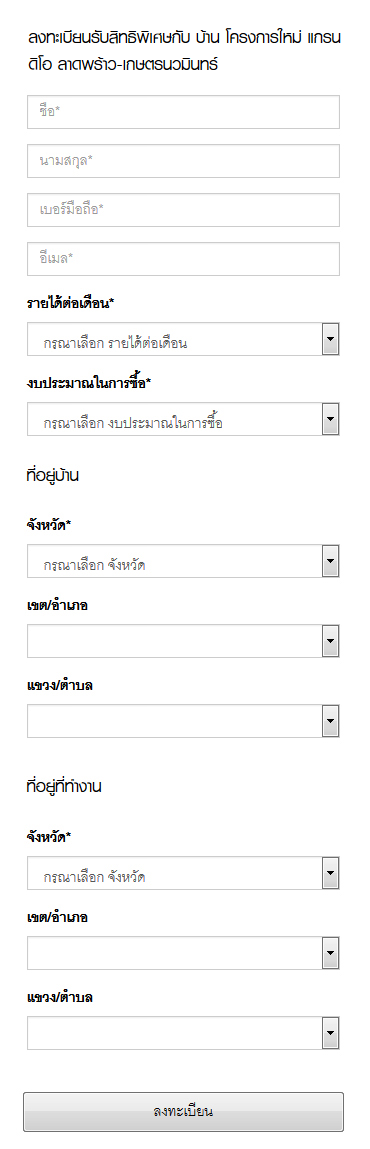The height and width of the screenshot is (1149, 370).
Task: Open the รายได้ต่อเดือน monthly income dropdown arrow
Action: click(x=330, y=339)
